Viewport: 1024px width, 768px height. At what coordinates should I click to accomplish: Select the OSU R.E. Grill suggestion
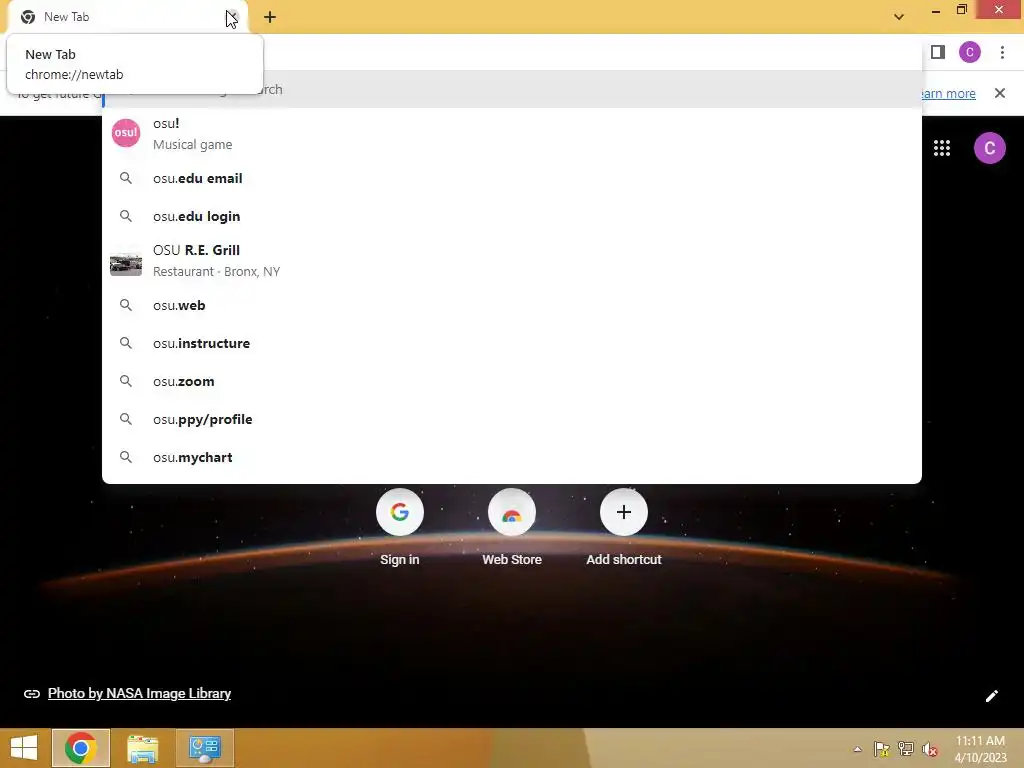pos(512,261)
